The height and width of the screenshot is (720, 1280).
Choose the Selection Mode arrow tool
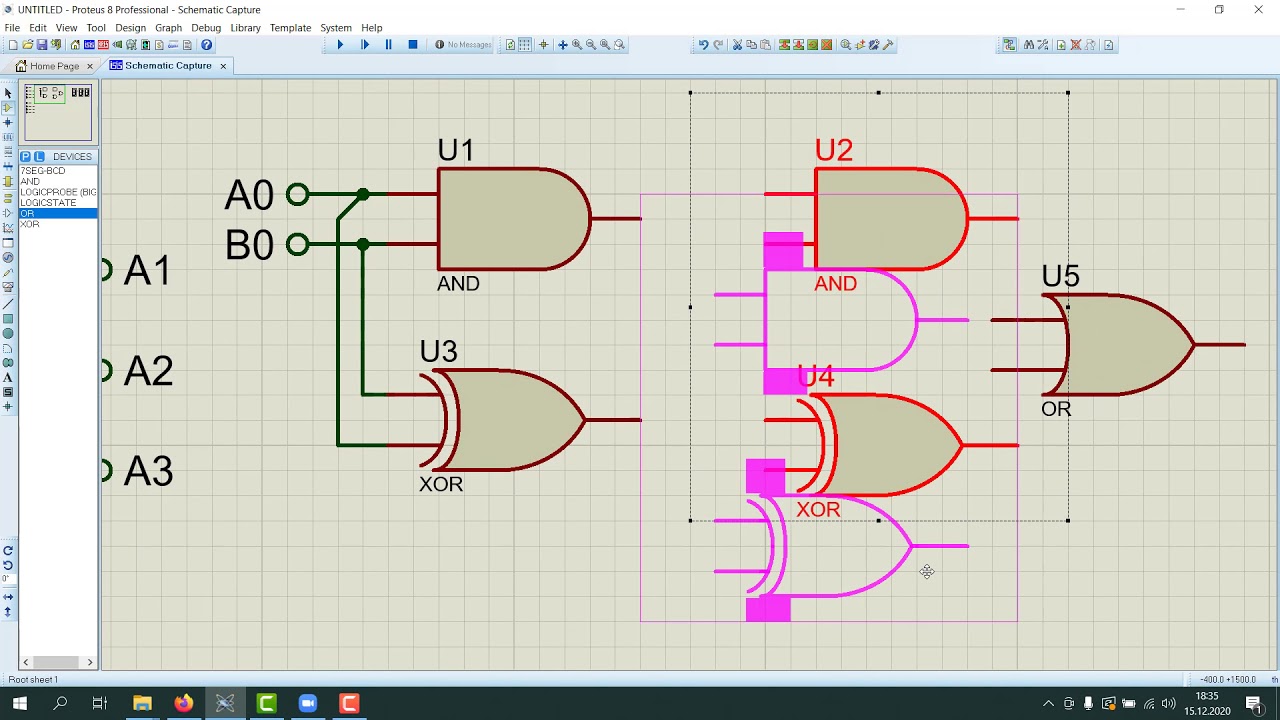coord(8,93)
